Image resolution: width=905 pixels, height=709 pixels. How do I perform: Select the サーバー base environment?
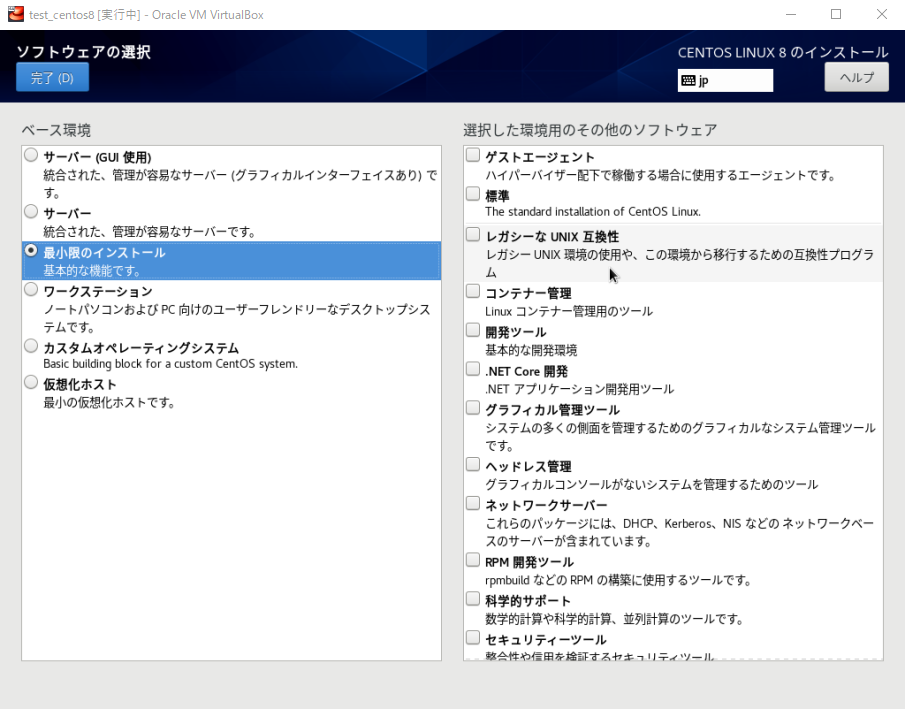click(x=31, y=211)
